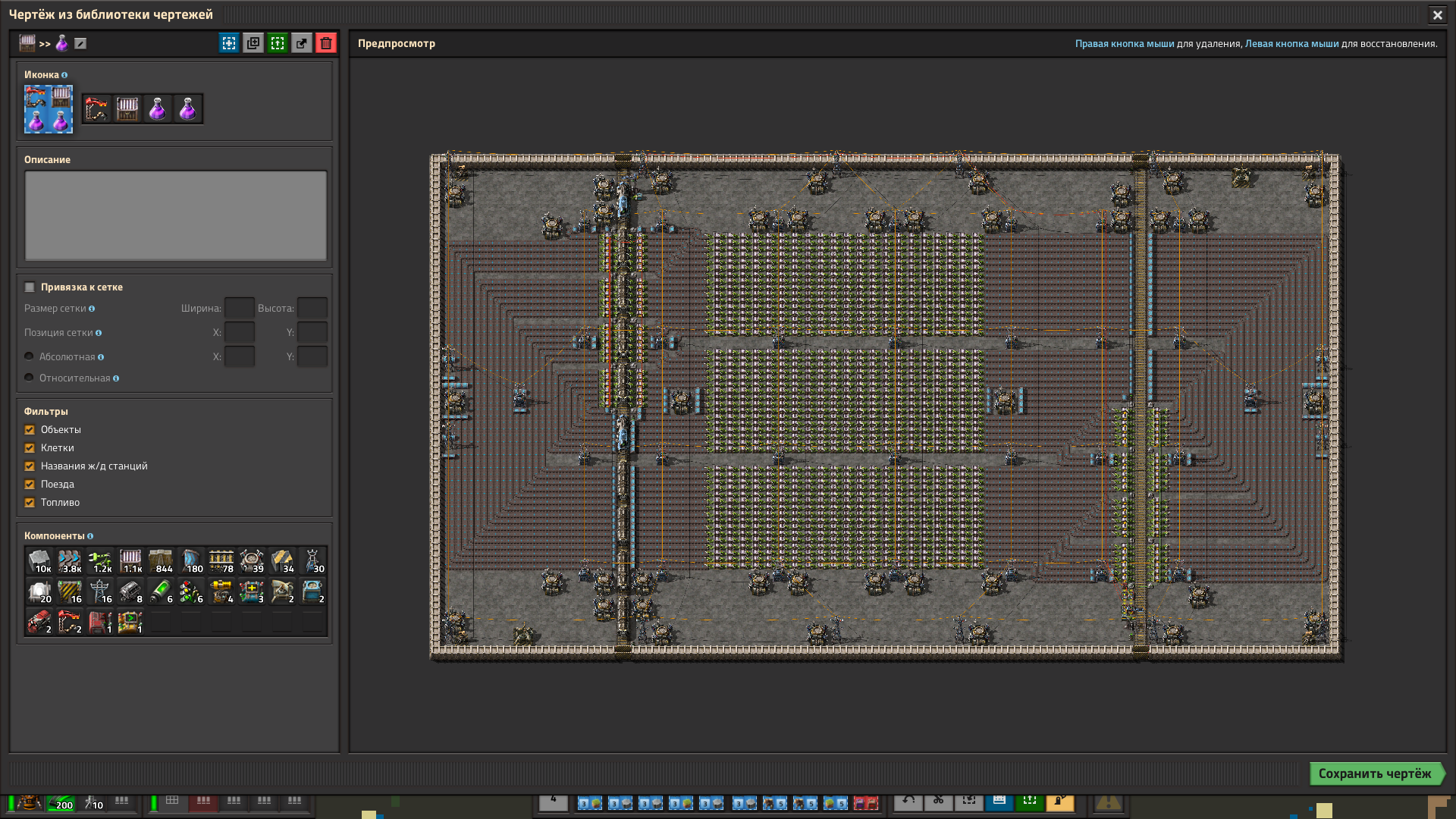This screenshot has width=1456, height=819.
Task: Click the laser turret component showing 4
Action: coord(221,591)
